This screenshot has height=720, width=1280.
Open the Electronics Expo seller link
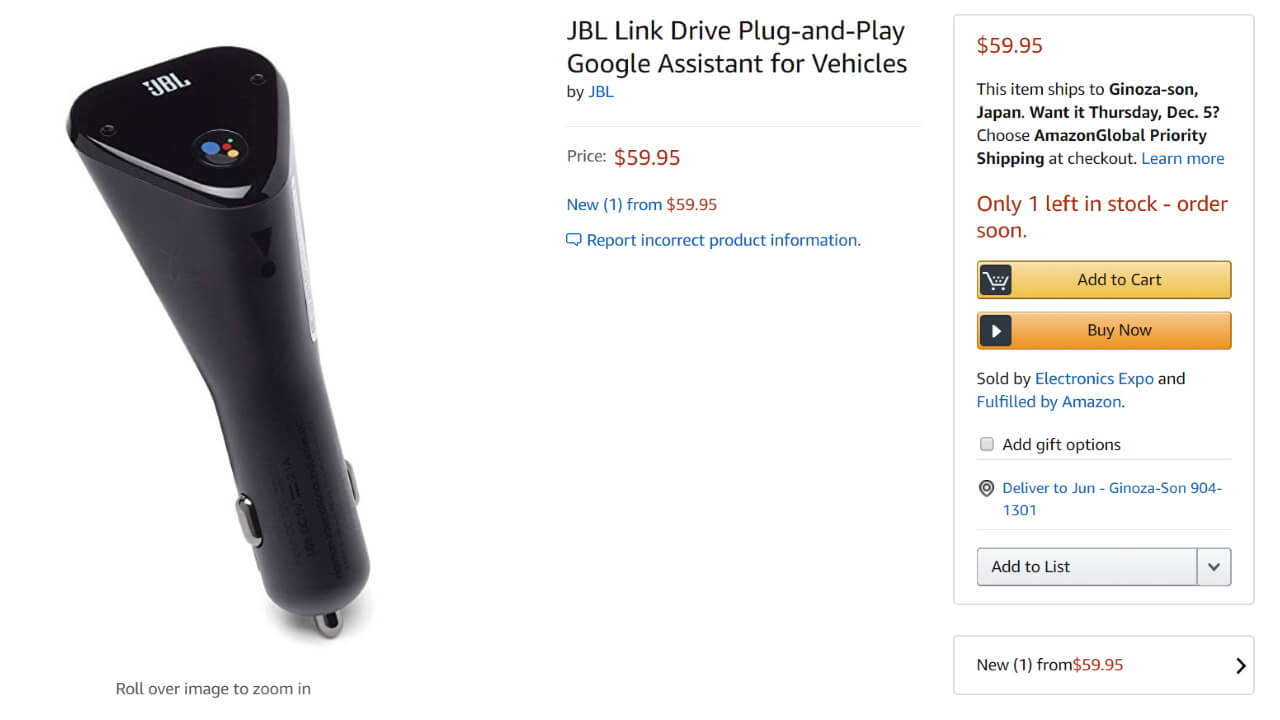pos(1094,379)
